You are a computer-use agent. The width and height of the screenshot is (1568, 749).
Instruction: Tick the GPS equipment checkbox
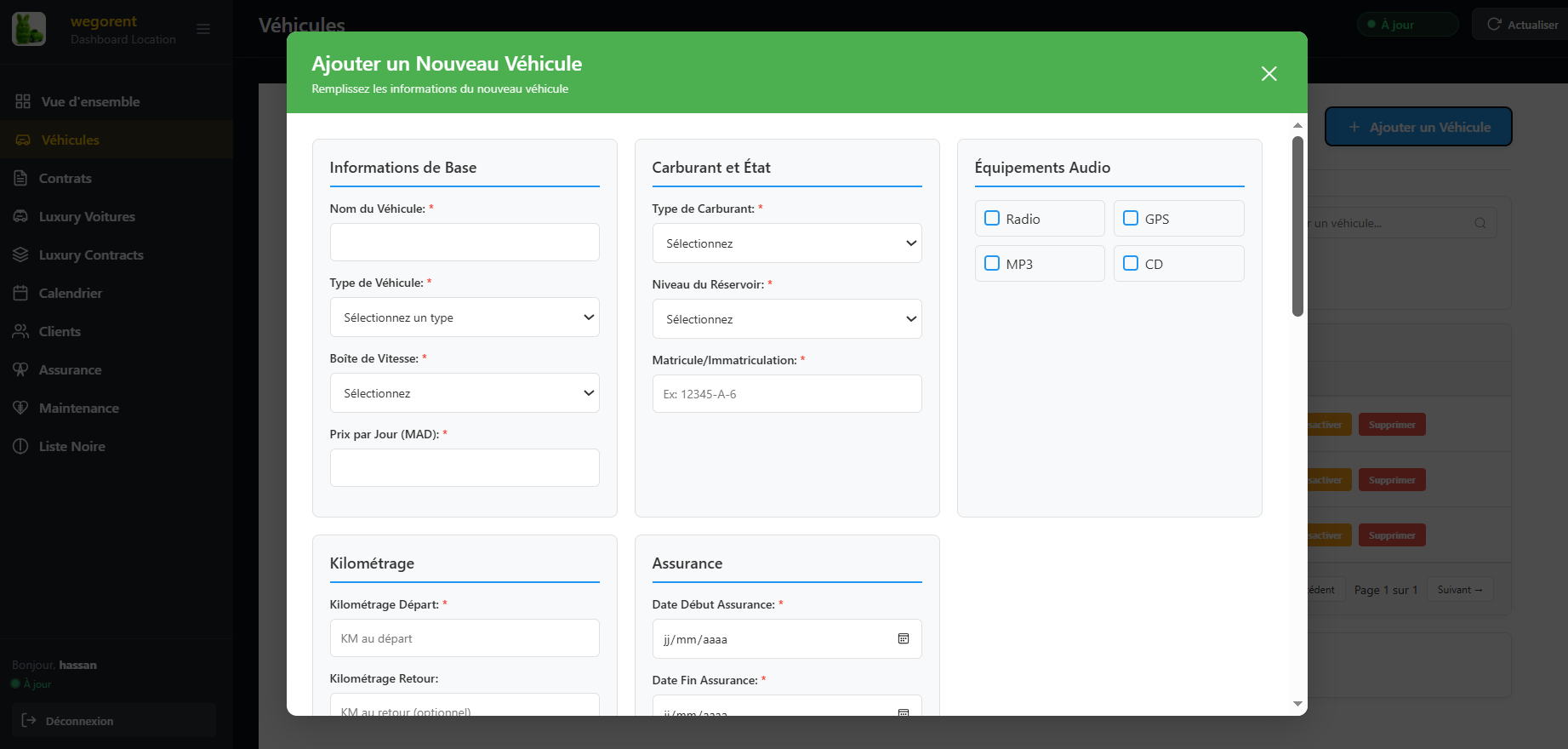pyautogui.click(x=1131, y=218)
